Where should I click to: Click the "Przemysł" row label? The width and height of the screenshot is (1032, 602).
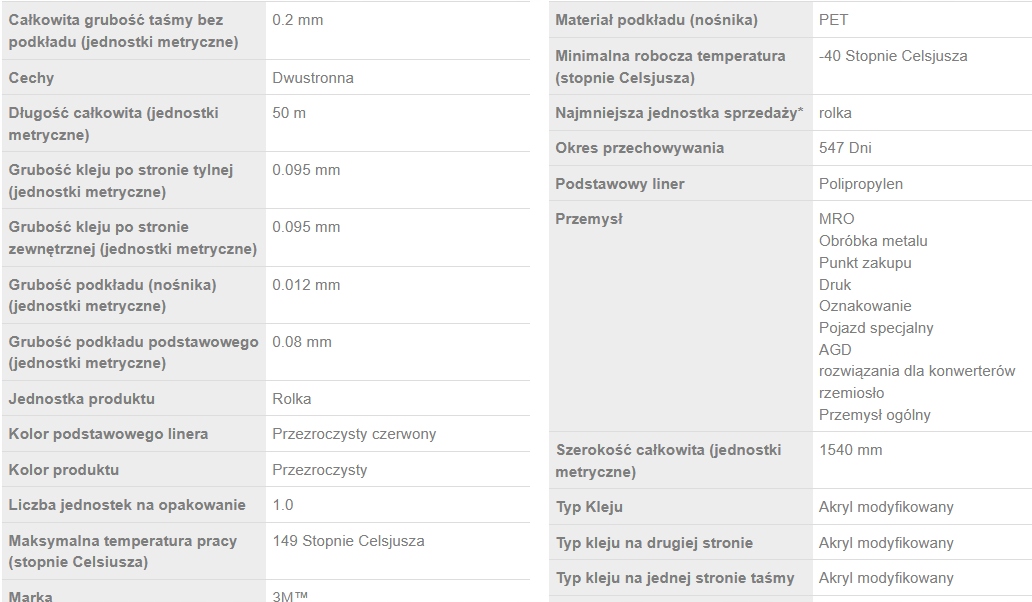589,219
